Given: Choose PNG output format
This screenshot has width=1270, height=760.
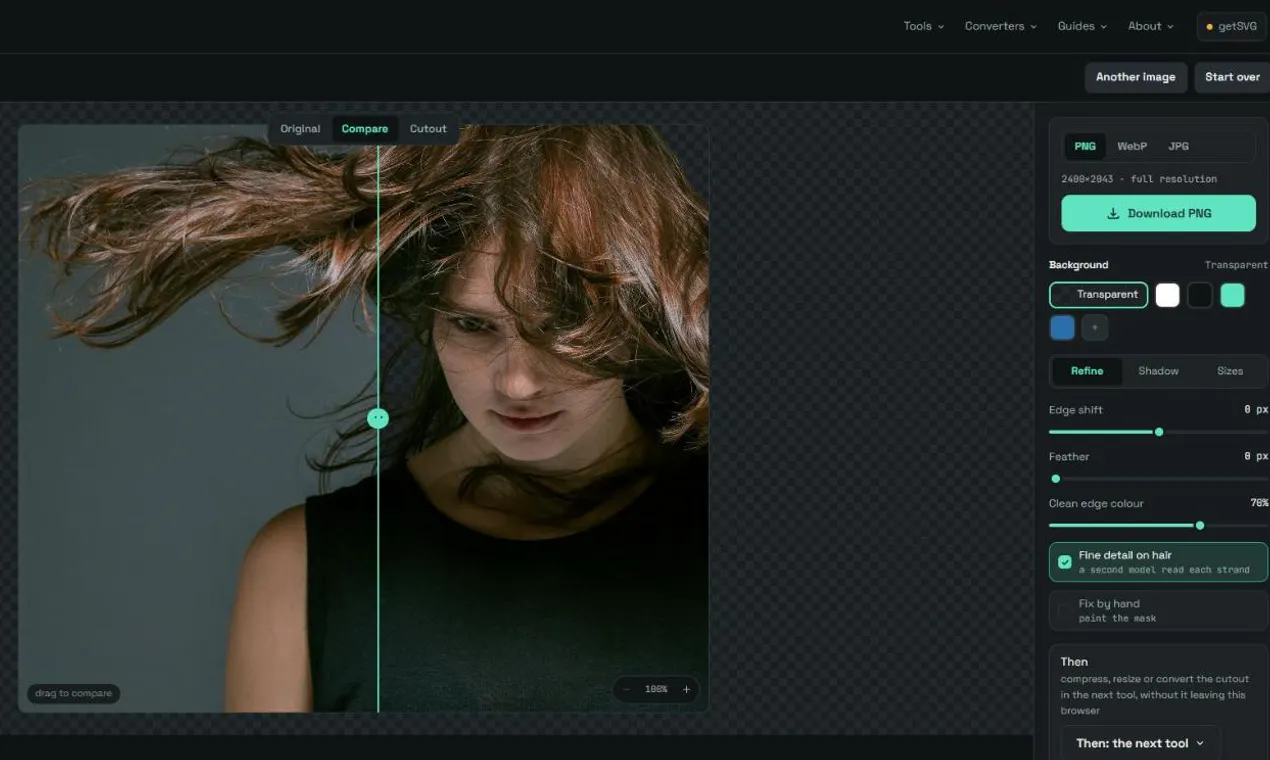Looking at the screenshot, I should (1085, 146).
